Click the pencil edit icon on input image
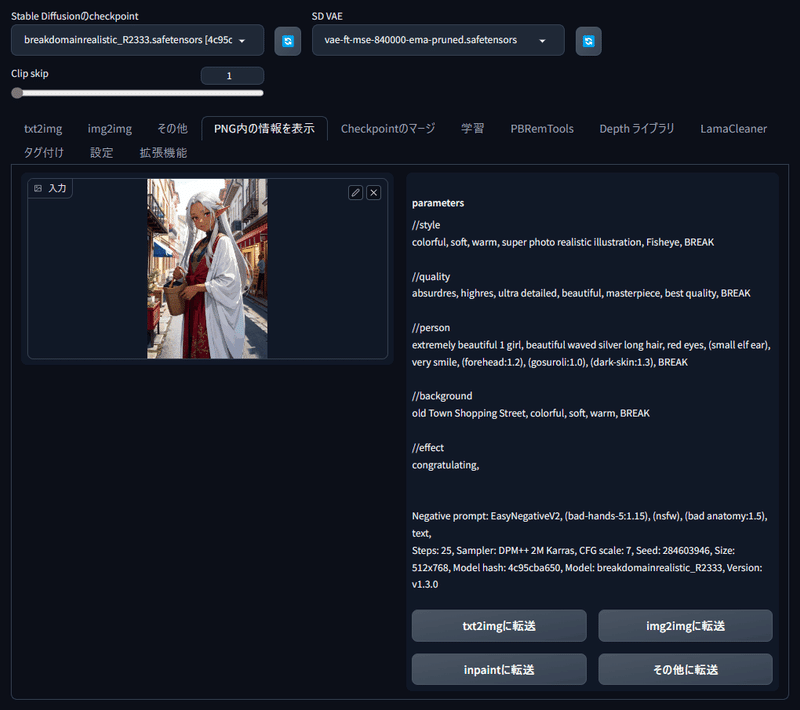Screen dimensions: 800x710 [x=356, y=192]
